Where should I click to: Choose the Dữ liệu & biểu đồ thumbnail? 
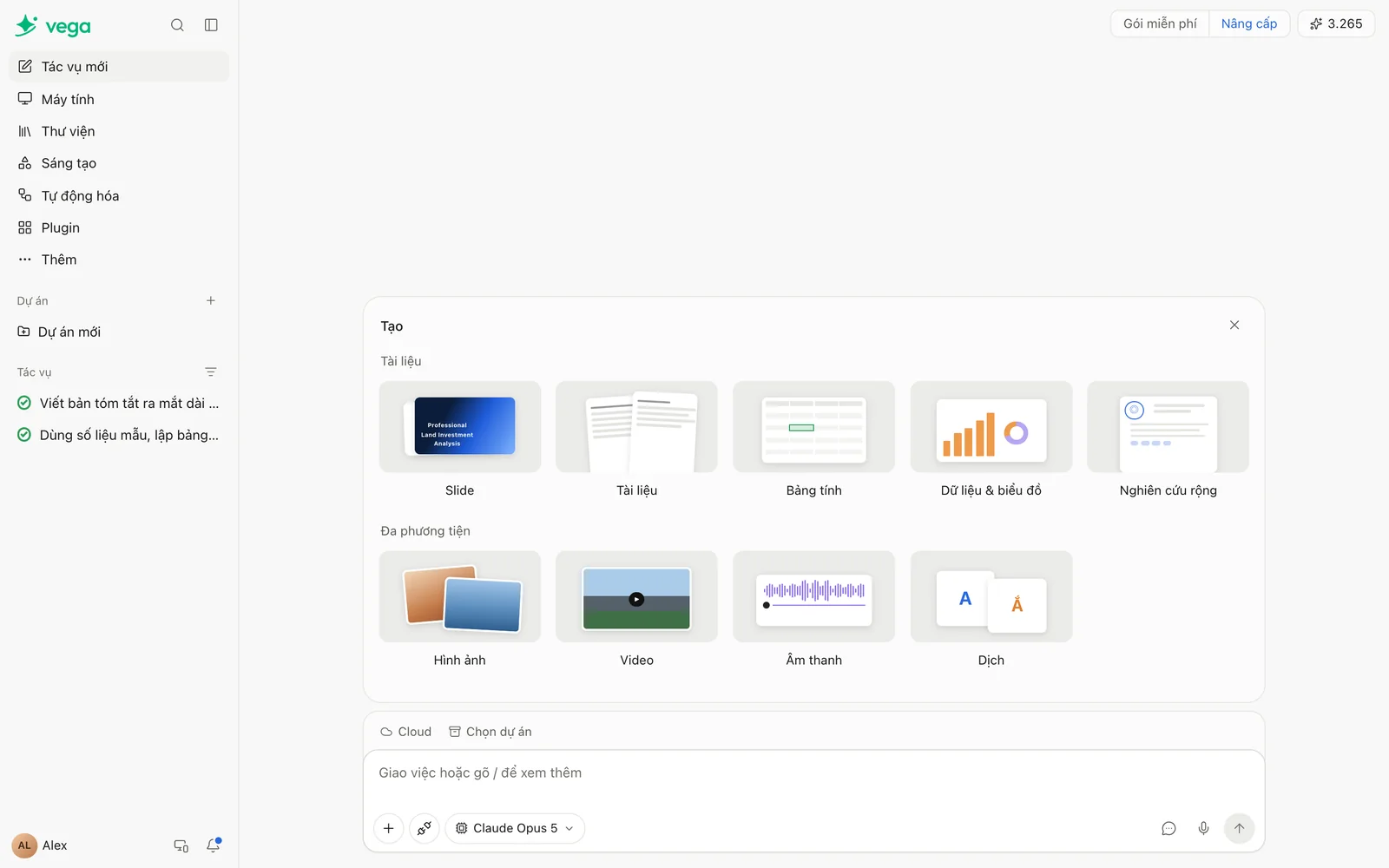click(x=991, y=427)
